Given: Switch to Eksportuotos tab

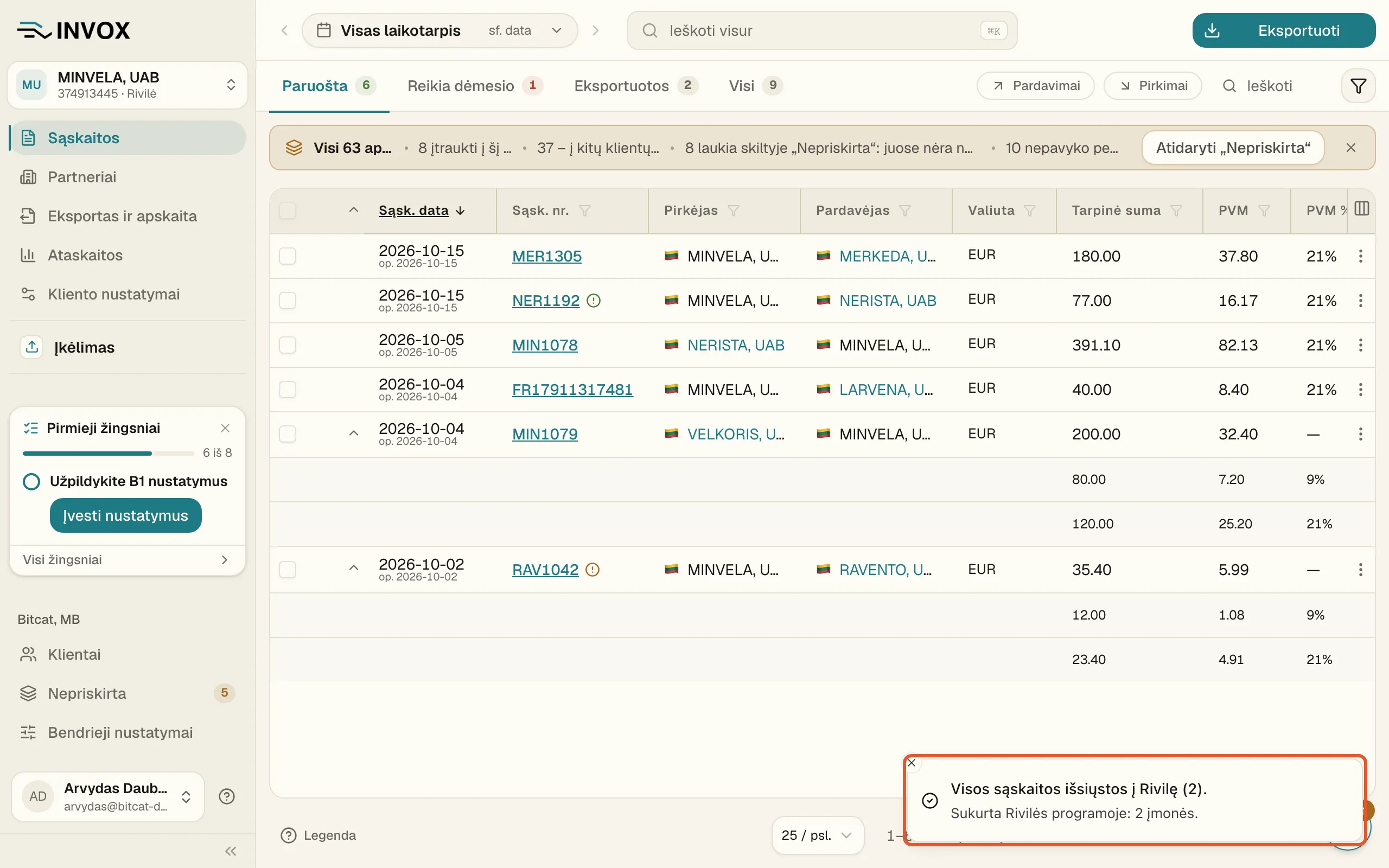Looking at the screenshot, I should pos(636,86).
